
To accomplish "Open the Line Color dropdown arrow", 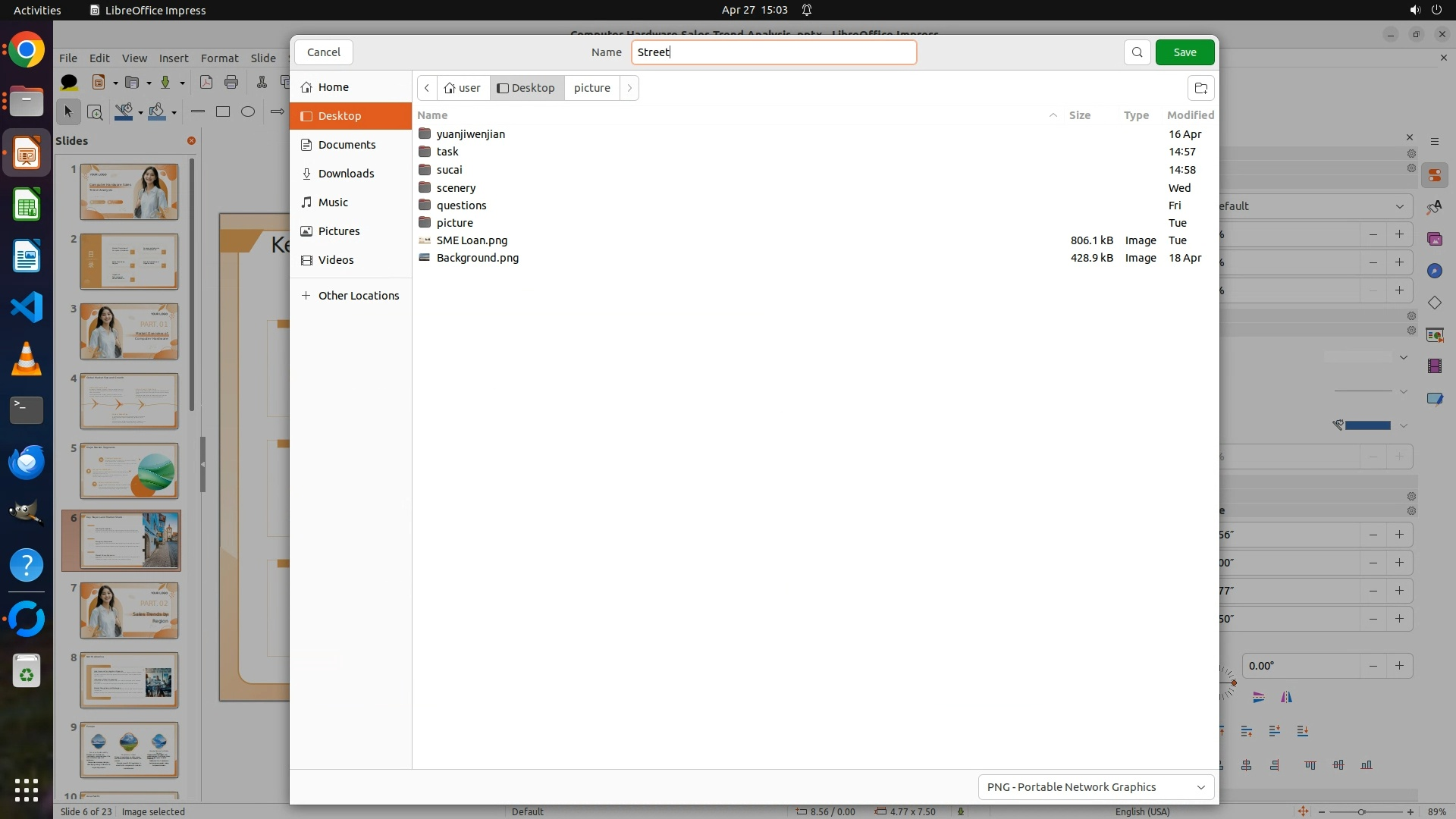I will point(140,113).
